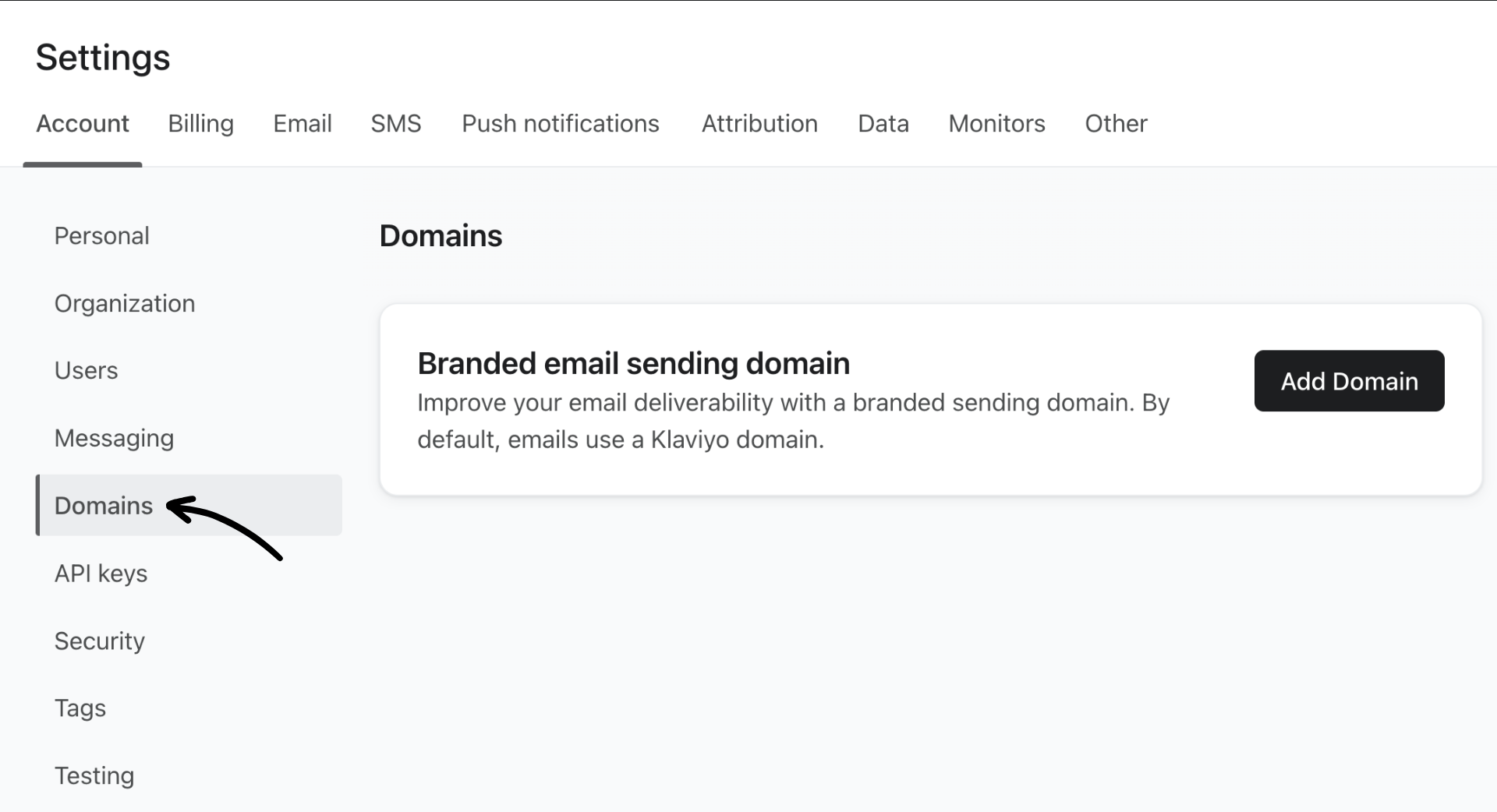Open the Push notifications tab

pyautogui.click(x=561, y=123)
